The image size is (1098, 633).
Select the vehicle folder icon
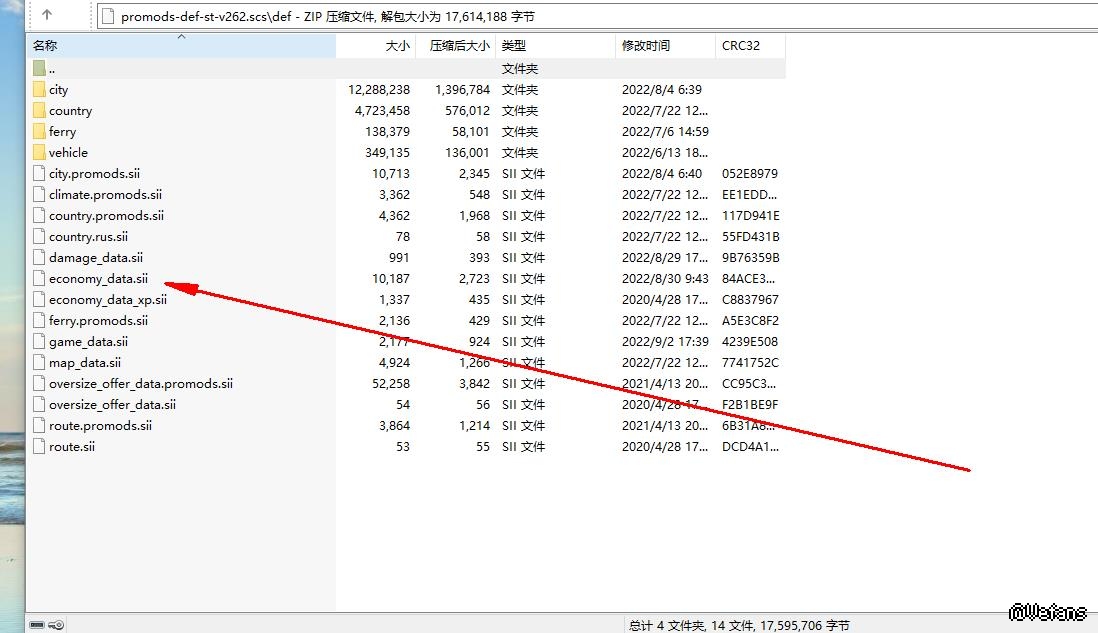[39, 153]
